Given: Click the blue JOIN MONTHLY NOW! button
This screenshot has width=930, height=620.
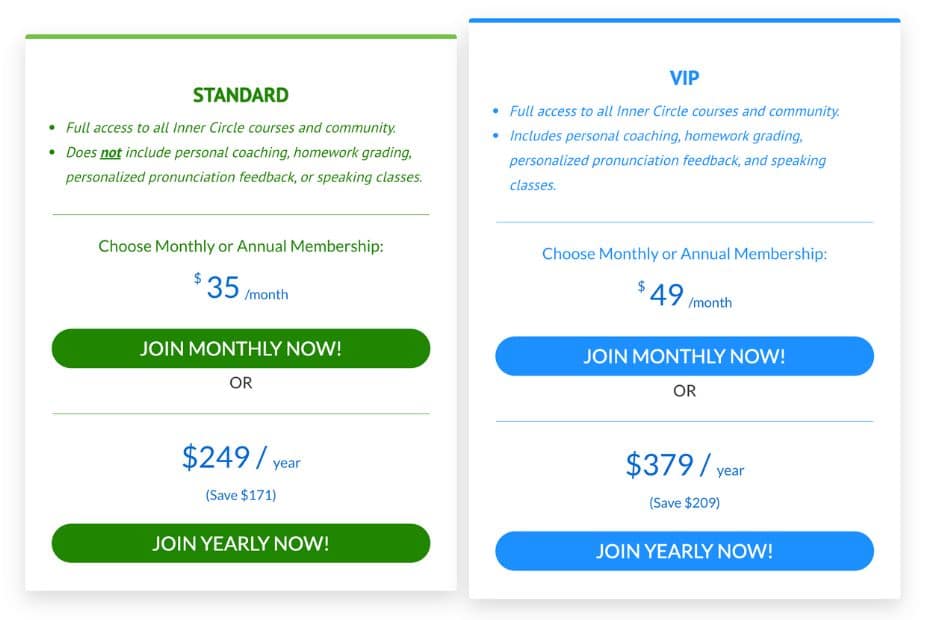Looking at the screenshot, I should click(x=684, y=356).
